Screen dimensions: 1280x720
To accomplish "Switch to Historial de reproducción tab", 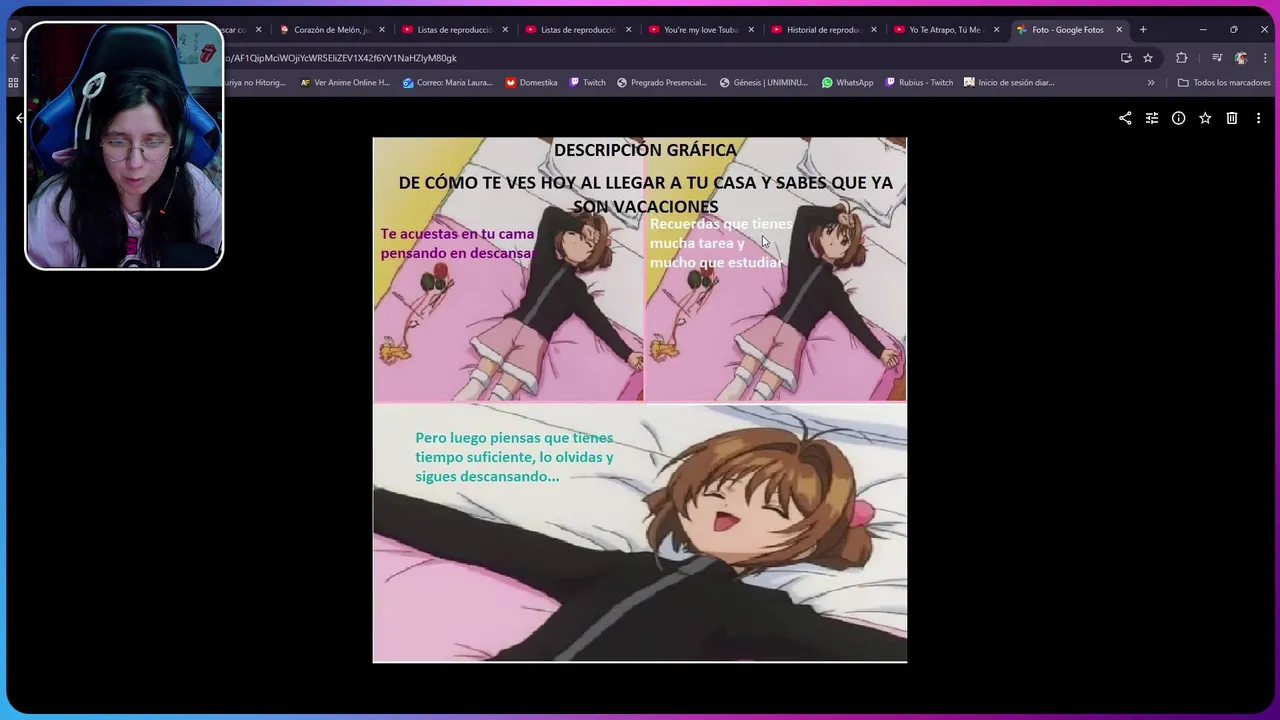I will coord(823,30).
